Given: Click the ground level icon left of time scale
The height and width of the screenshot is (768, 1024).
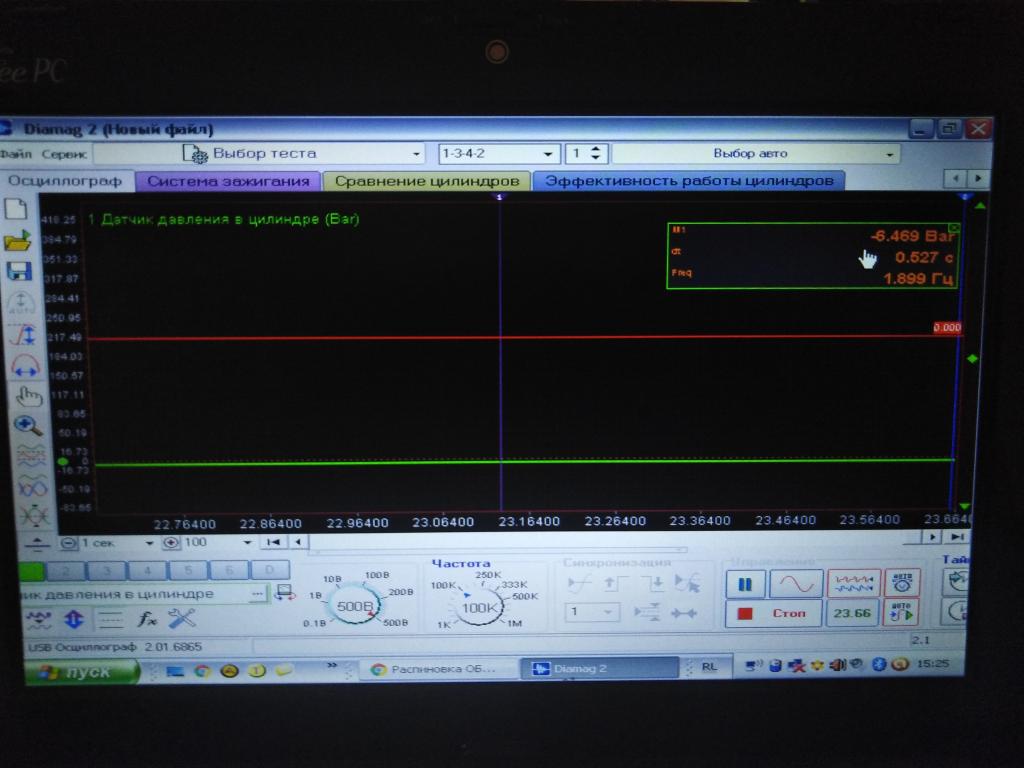Looking at the screenshot, I should pyautogui.click(x=37, y=543).
